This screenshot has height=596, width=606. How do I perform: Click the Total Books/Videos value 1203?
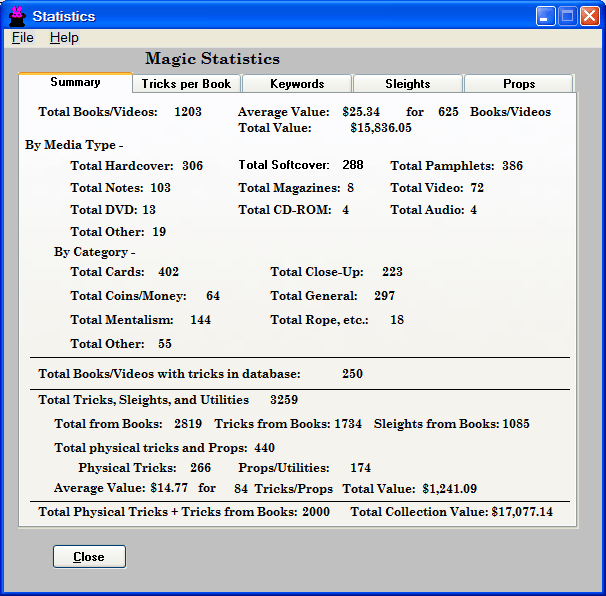pos(187,112)
